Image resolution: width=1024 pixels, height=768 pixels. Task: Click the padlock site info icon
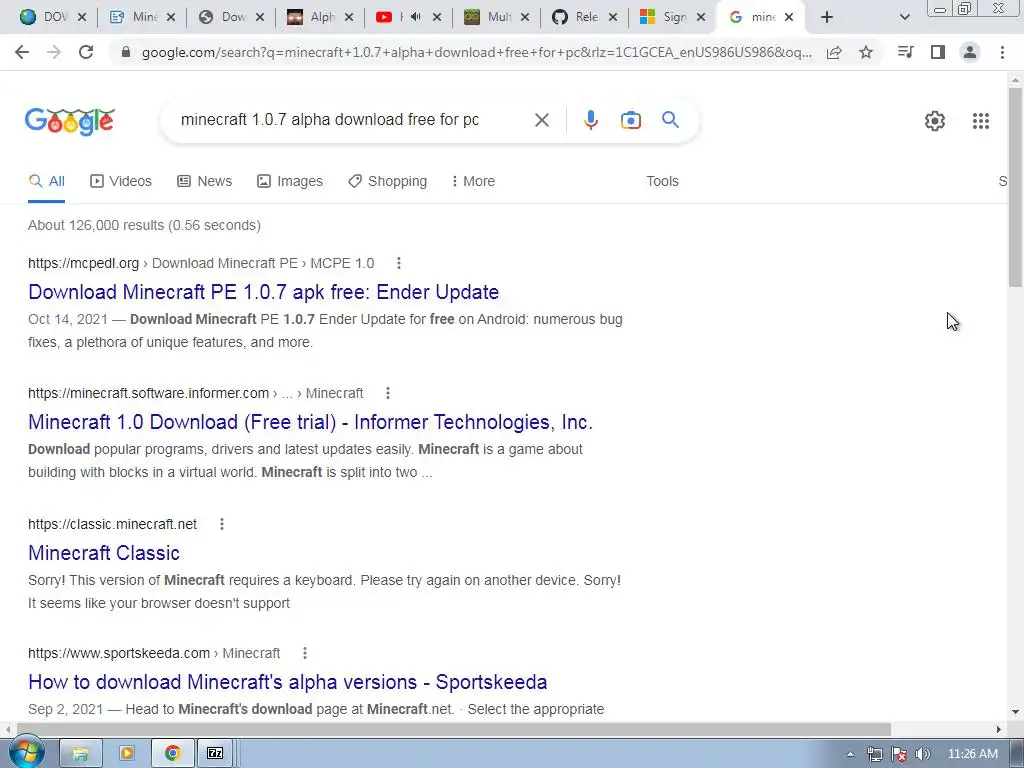pos(126,52)
